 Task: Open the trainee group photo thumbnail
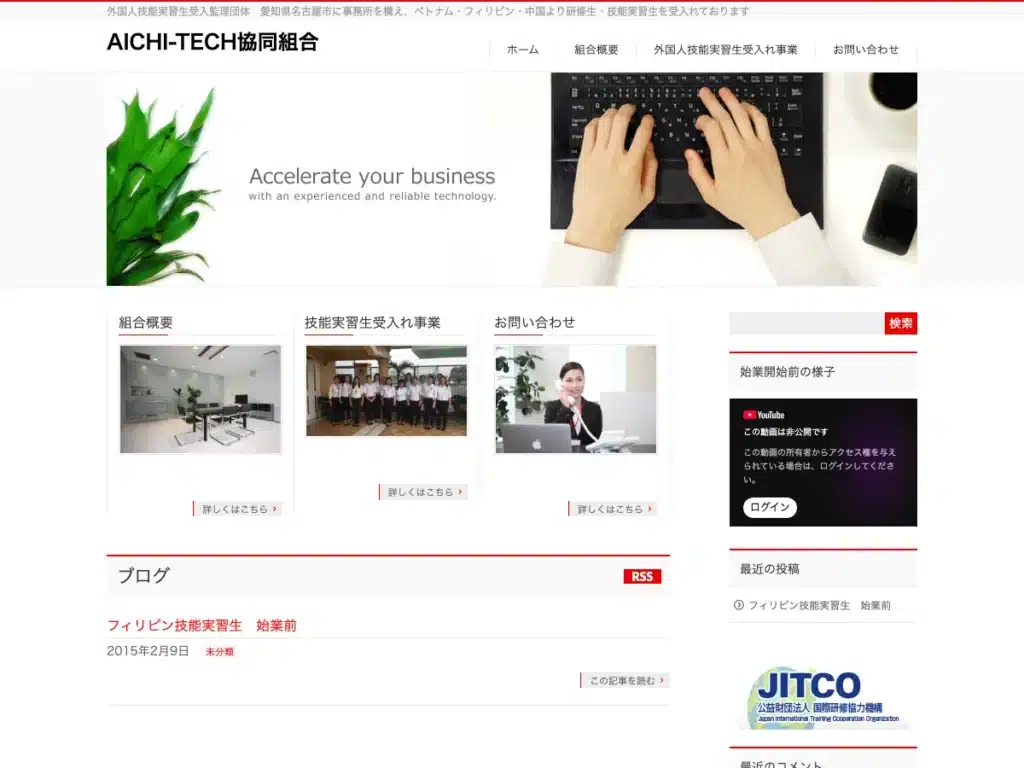click(386, 391)
